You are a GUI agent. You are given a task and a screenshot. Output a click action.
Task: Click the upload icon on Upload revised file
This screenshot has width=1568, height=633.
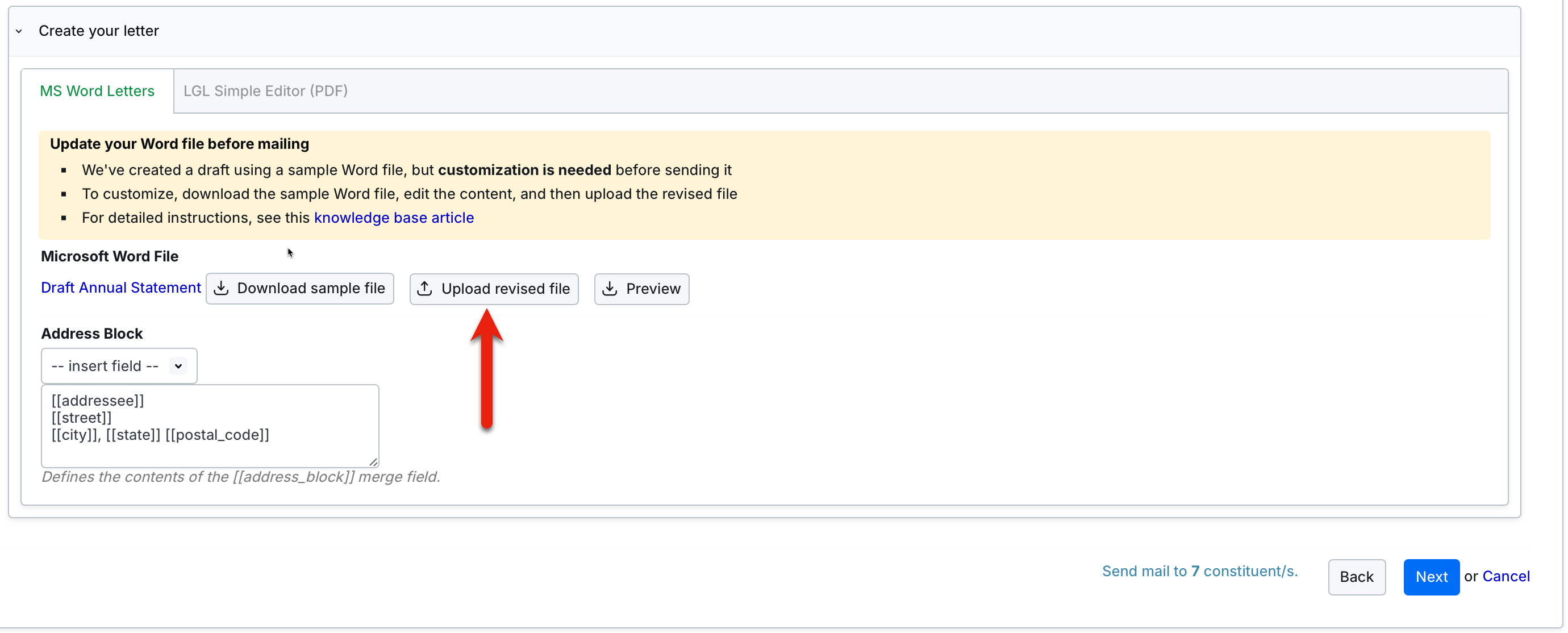tap(425, 289)
